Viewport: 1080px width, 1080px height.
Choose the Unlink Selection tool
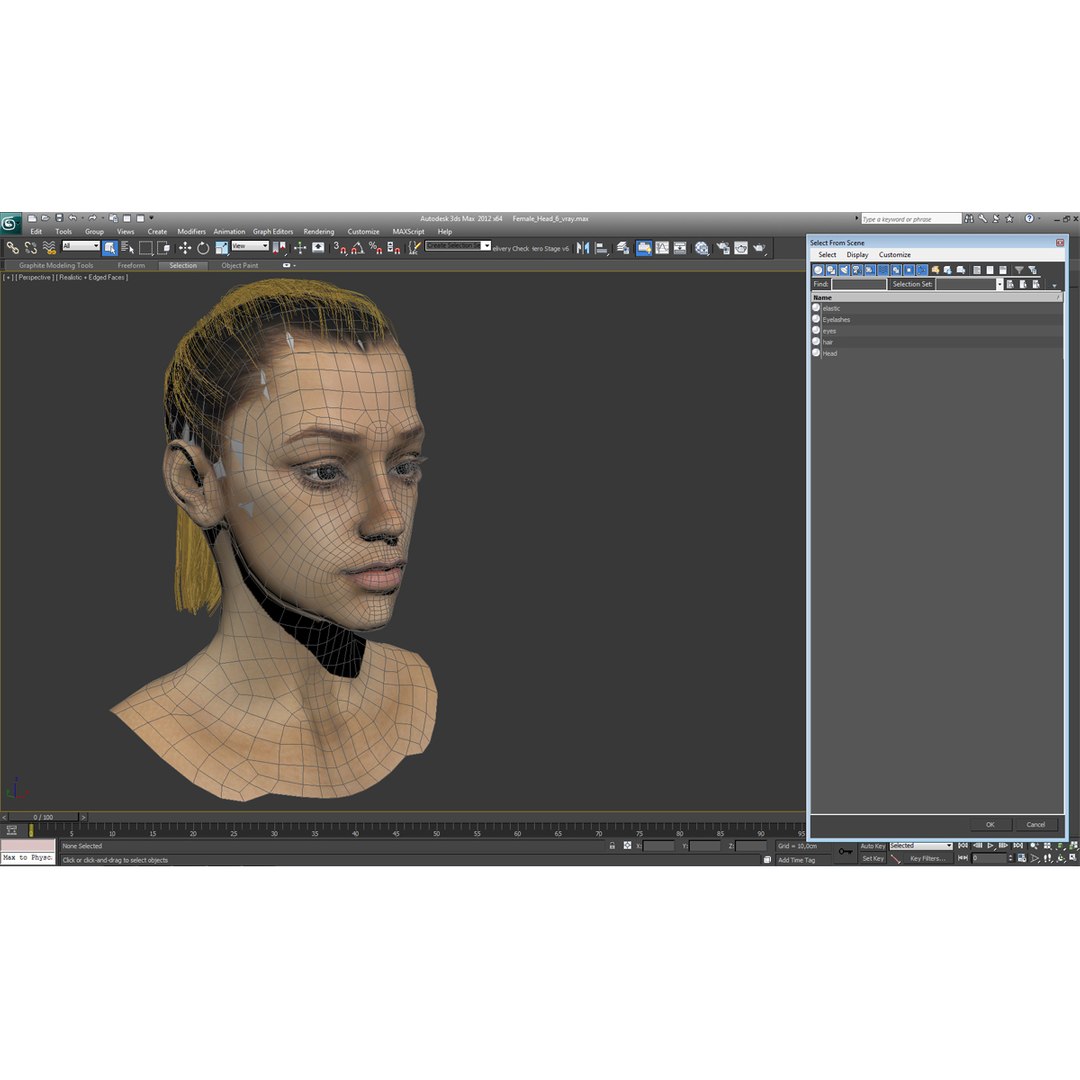[x=31, y=248]
